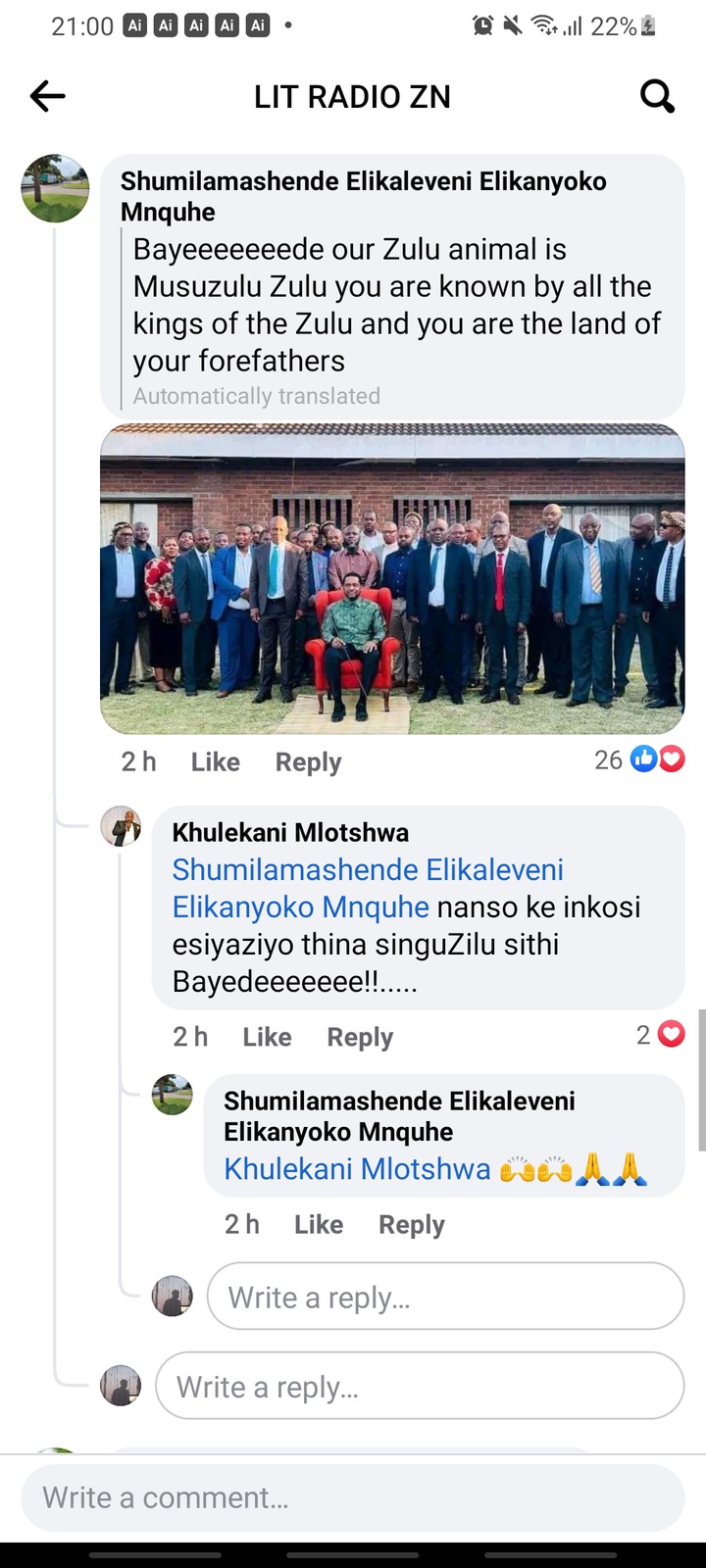
Task: Open search with magnifier icon
Action: pos(657,96)
